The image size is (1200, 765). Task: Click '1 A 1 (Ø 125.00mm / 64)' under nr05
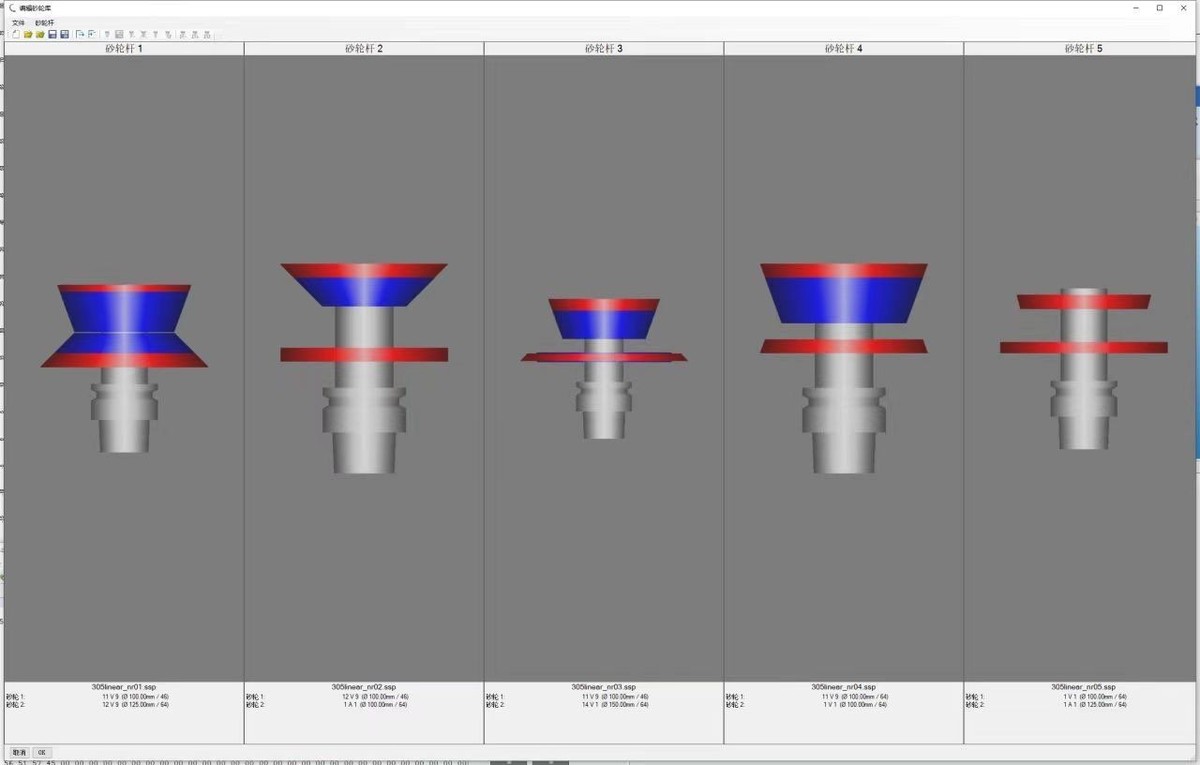click(x=1095, y=705)
